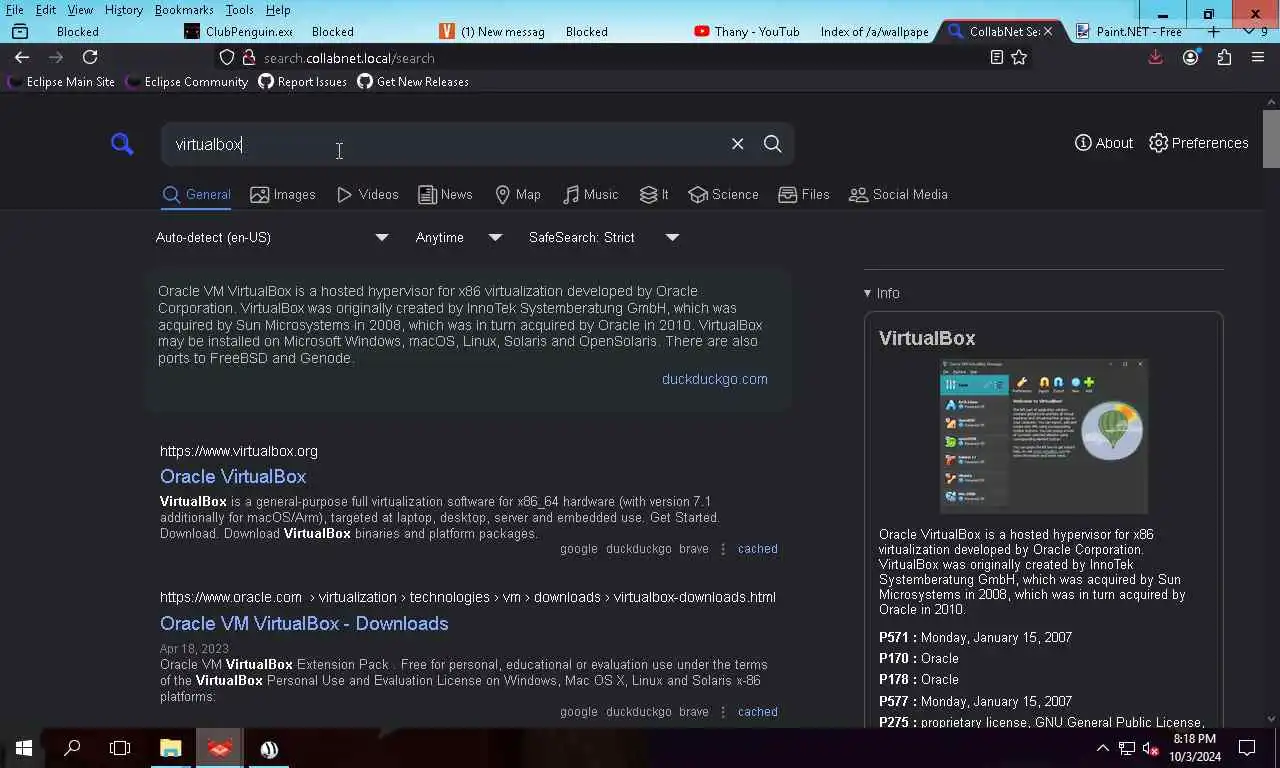The height and width of the screenshot is (768, 1280).
Task: Click the site security padlock icon
Action: pyautogui.click(x=249, y=58)
